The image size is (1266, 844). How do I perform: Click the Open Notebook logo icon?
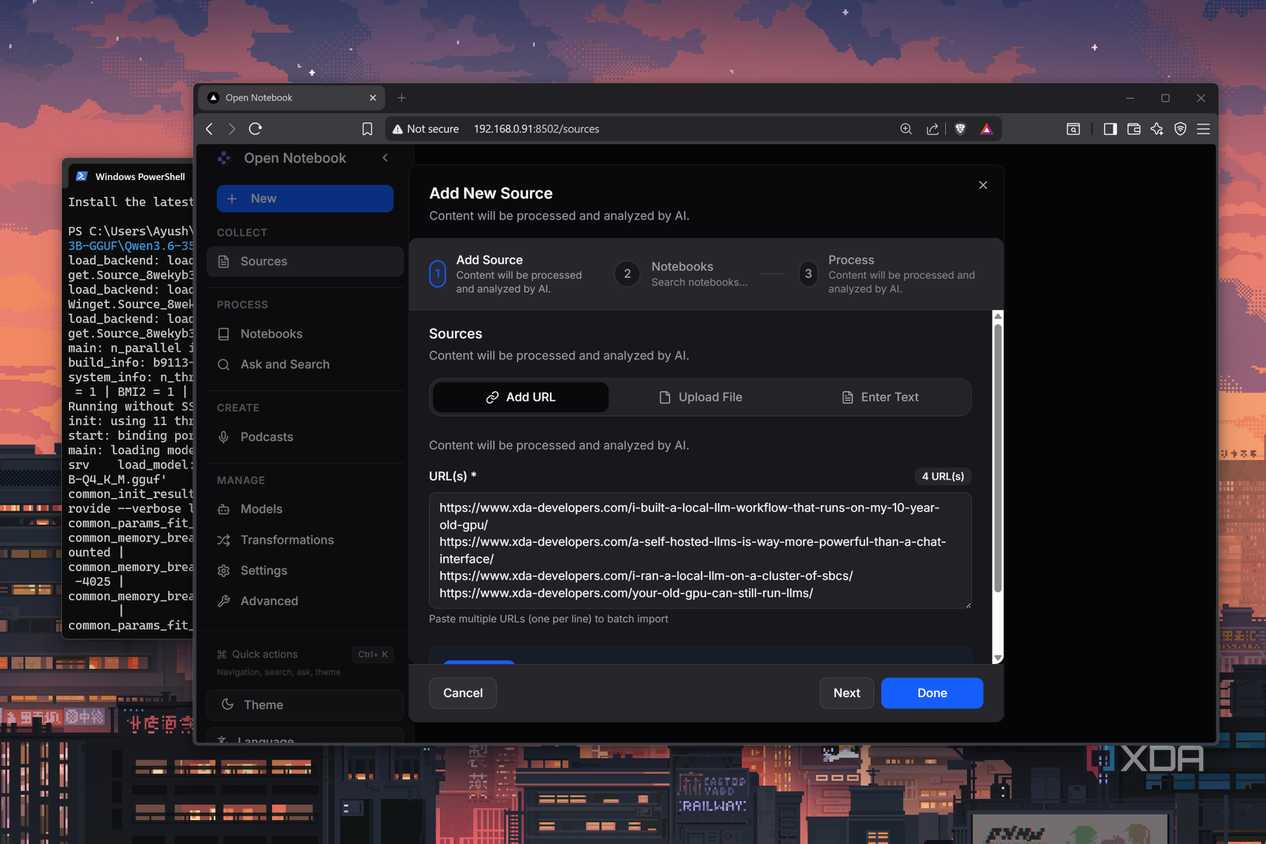[224, 158]
